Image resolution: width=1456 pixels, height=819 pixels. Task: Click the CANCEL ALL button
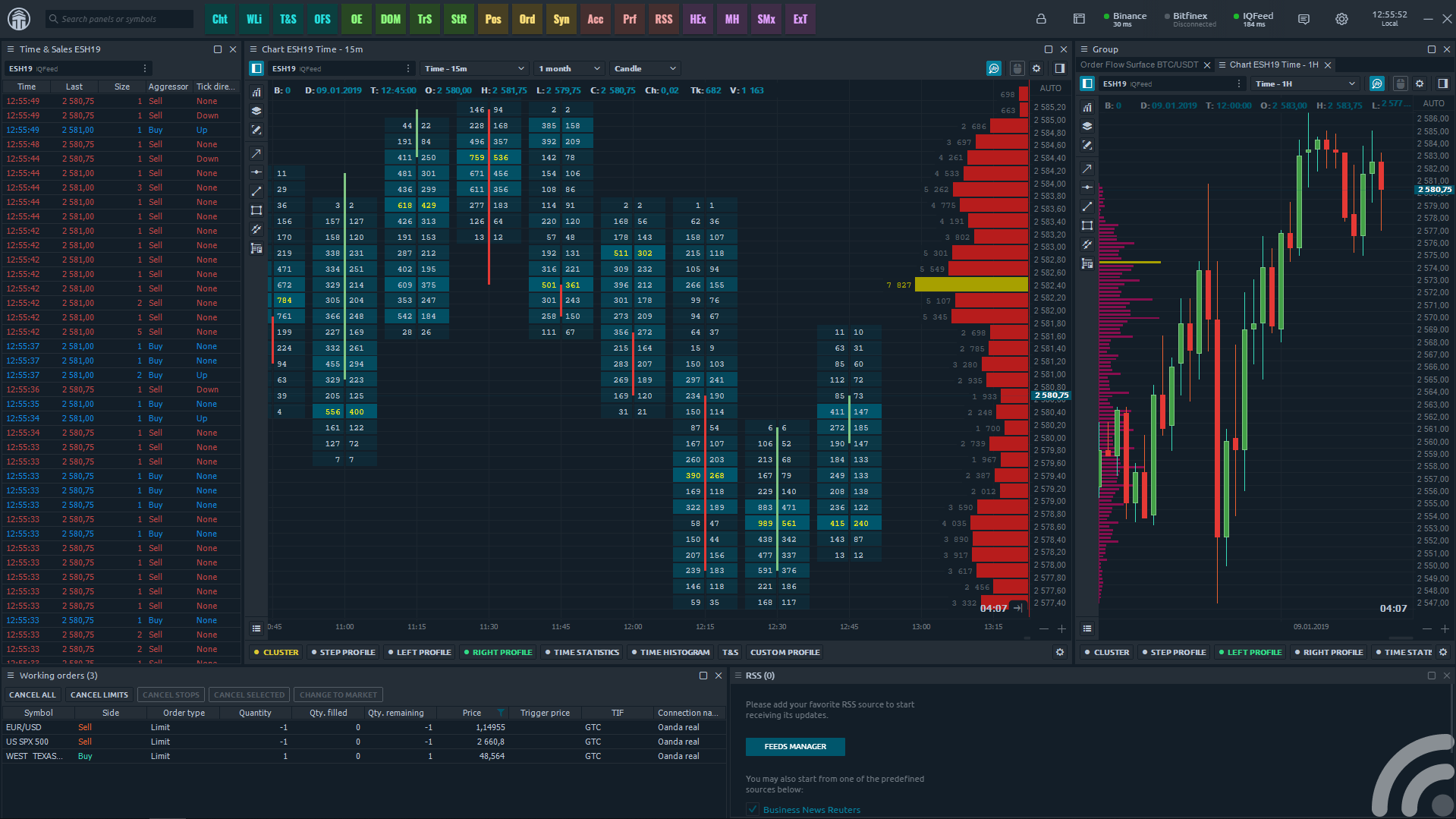(x=32, y=695)
